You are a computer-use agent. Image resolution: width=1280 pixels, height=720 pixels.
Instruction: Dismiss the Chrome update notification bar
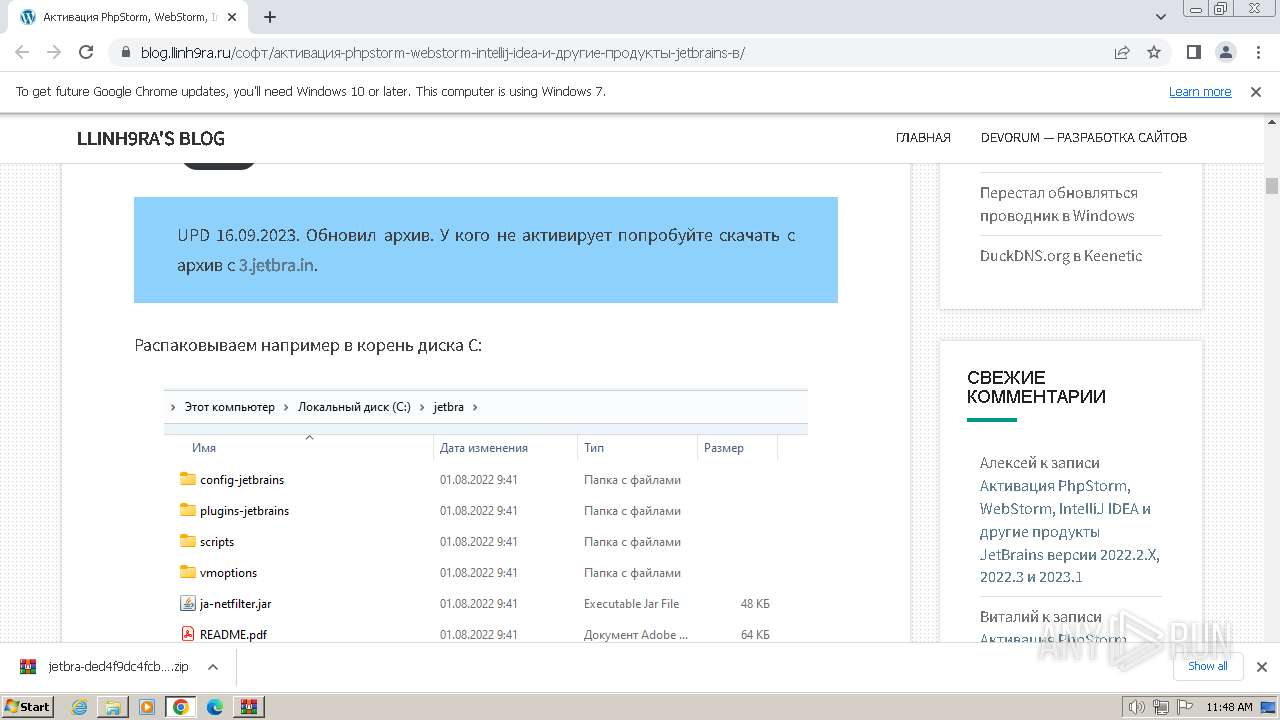coord(1256,92)
